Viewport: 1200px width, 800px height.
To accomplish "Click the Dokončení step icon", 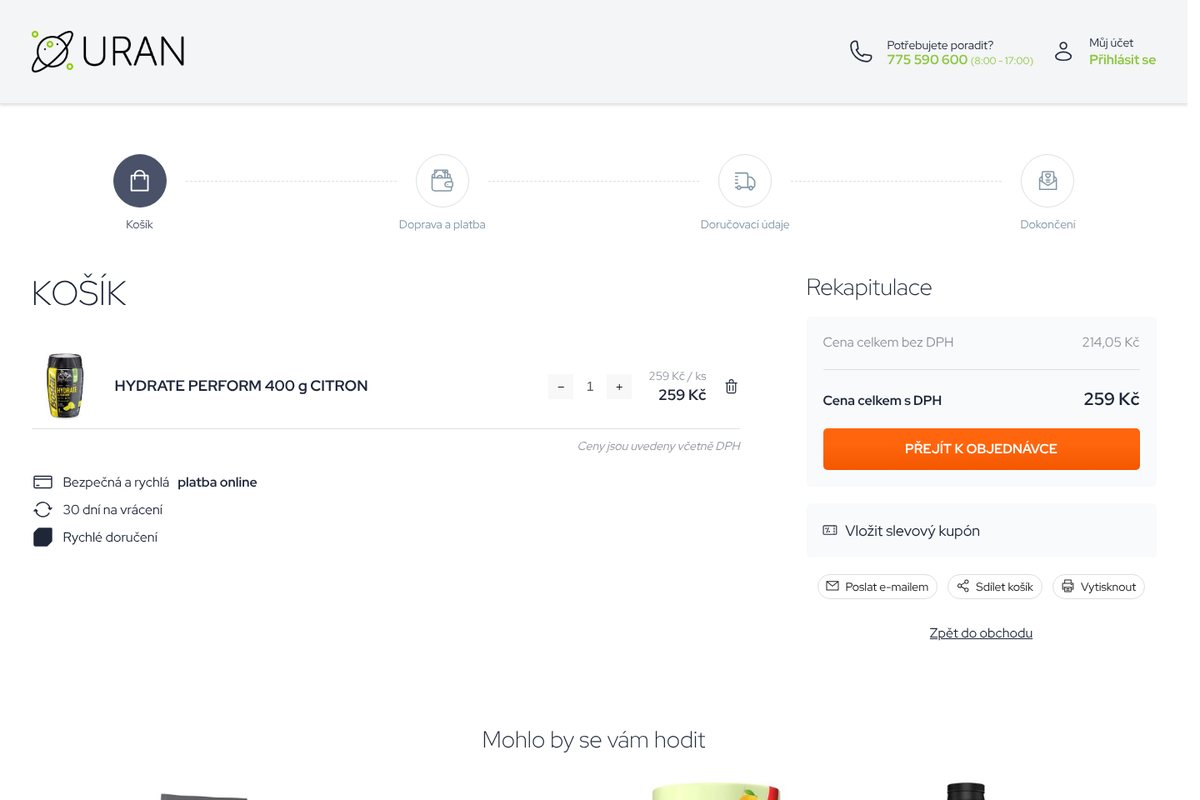I will (1047, 181).
